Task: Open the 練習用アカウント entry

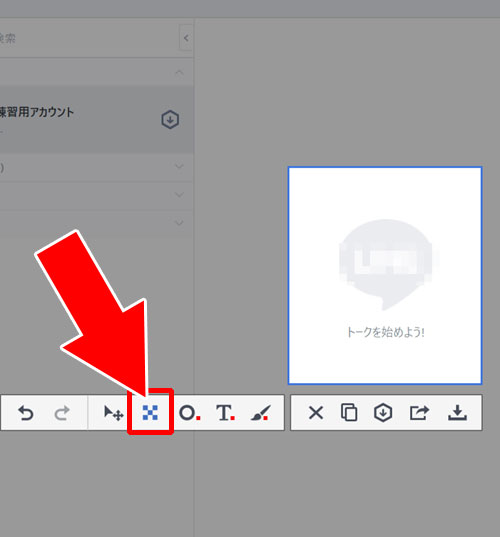Action: [97, 120]
